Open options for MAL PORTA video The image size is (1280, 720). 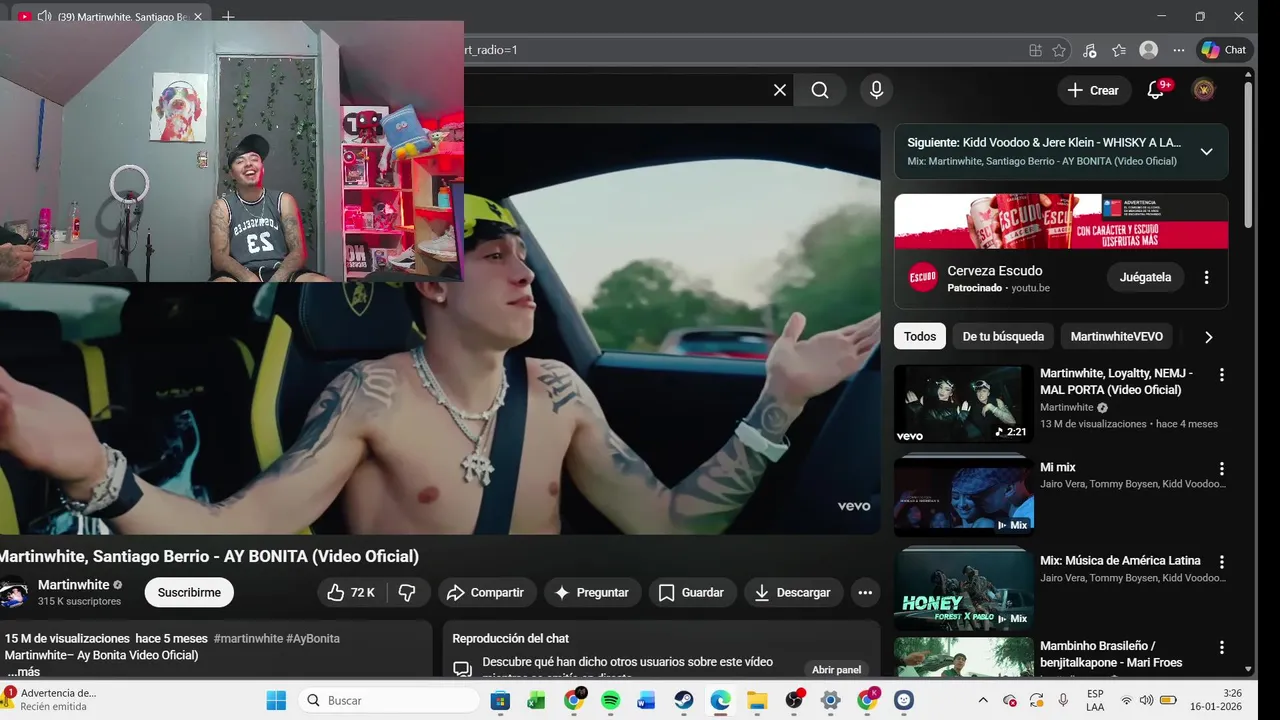click(x=1221, y=375)
